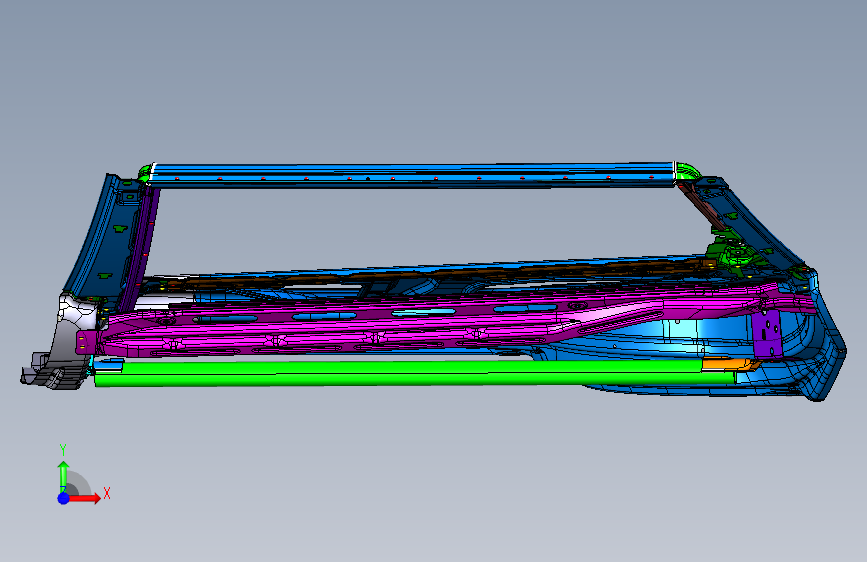Select the top blue rail with red dots

coord(412,175)
